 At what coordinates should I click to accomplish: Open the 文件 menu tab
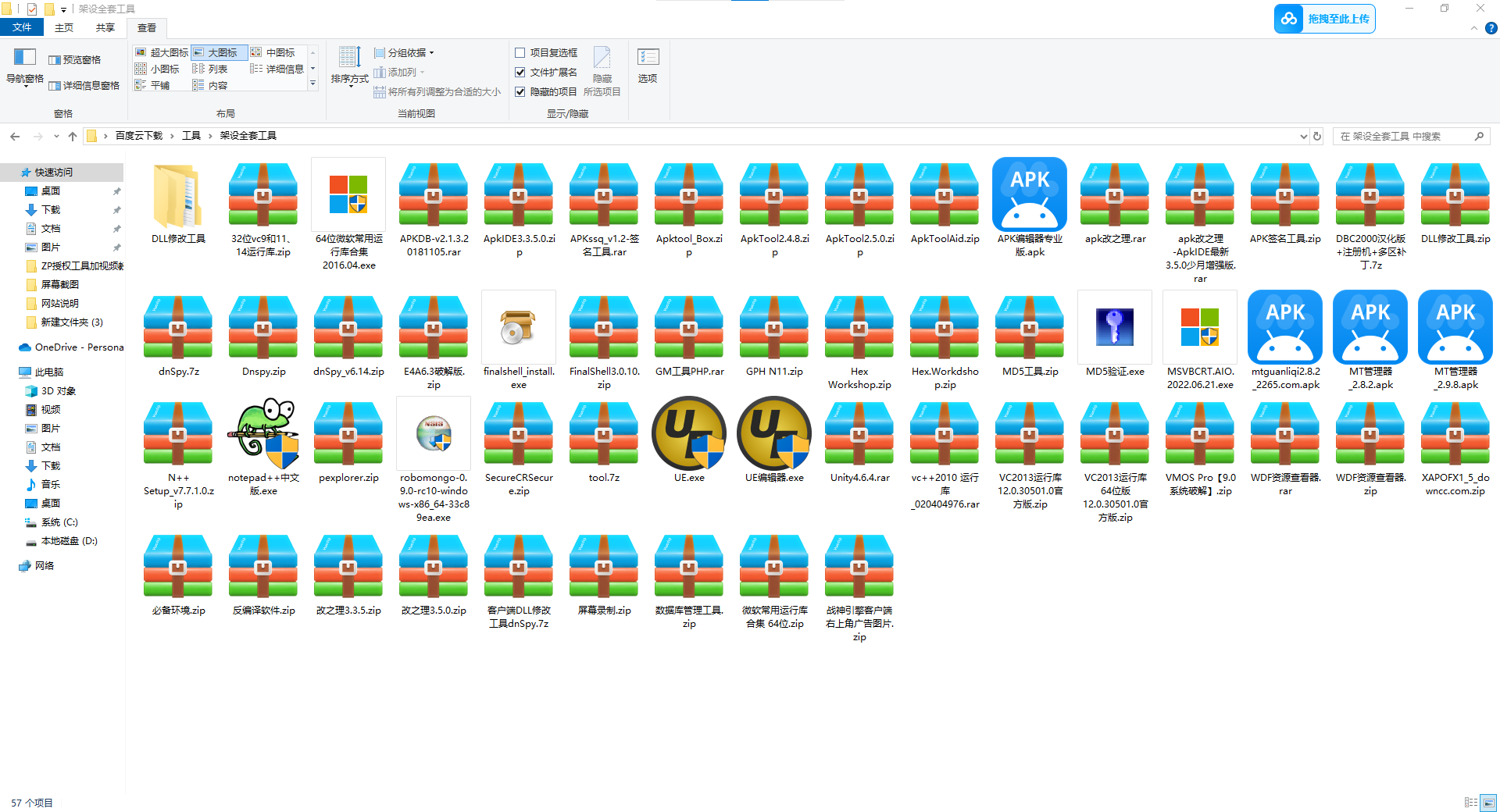[x=22, y=27]
